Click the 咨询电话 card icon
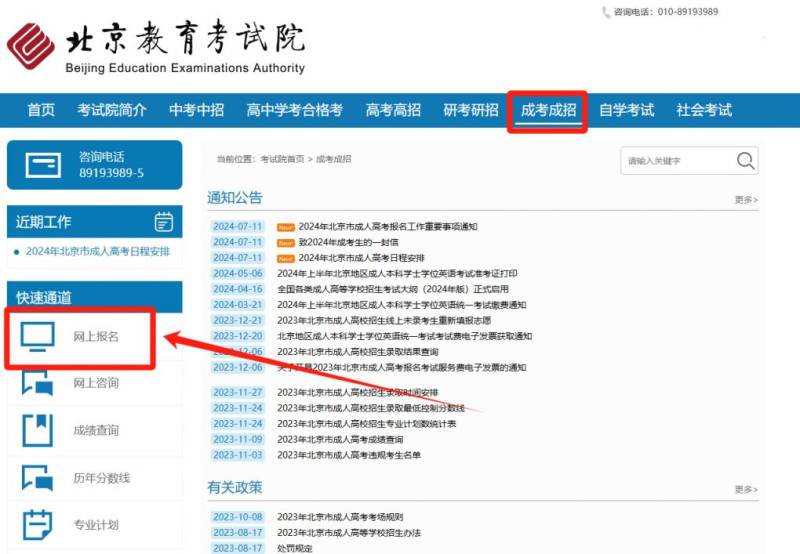Screen dimensions: 800x554 (42, 165)
